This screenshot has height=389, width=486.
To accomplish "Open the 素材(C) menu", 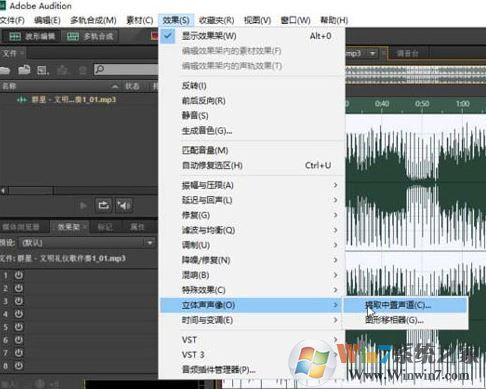I will [139, 20].
